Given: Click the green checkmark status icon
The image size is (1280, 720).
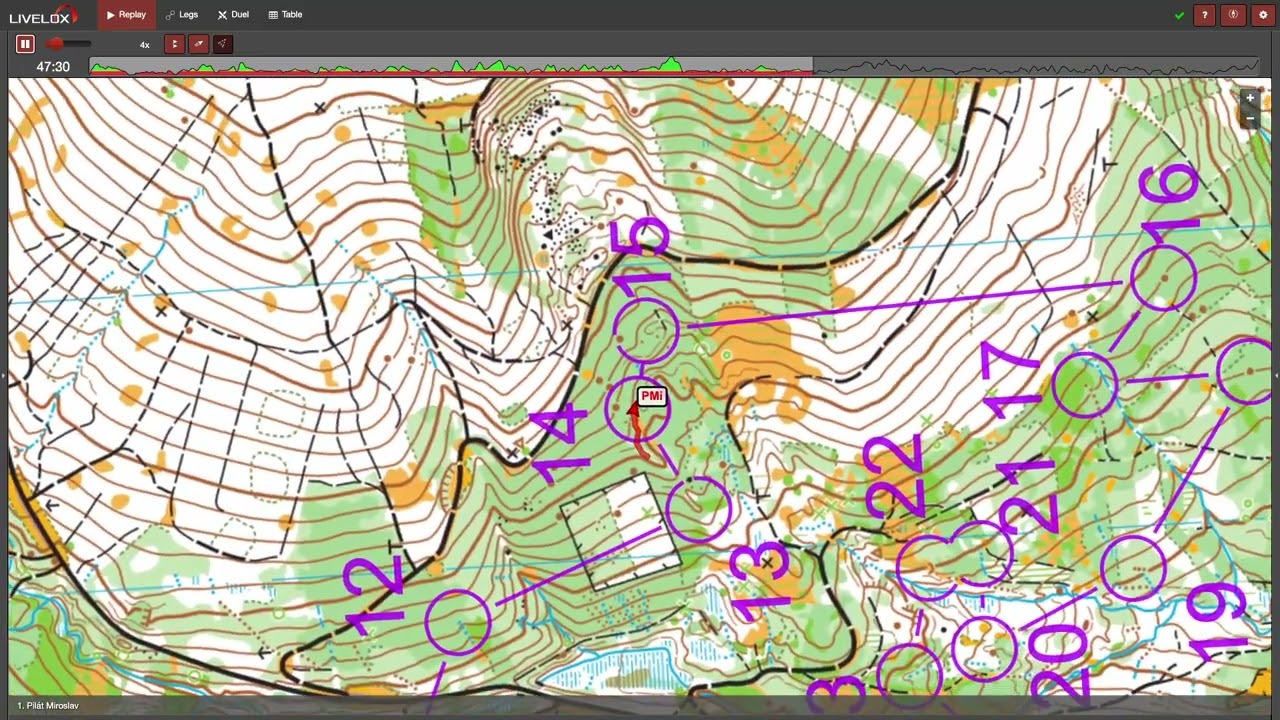Looking at the screenshot, I should tap(1179, 15).
